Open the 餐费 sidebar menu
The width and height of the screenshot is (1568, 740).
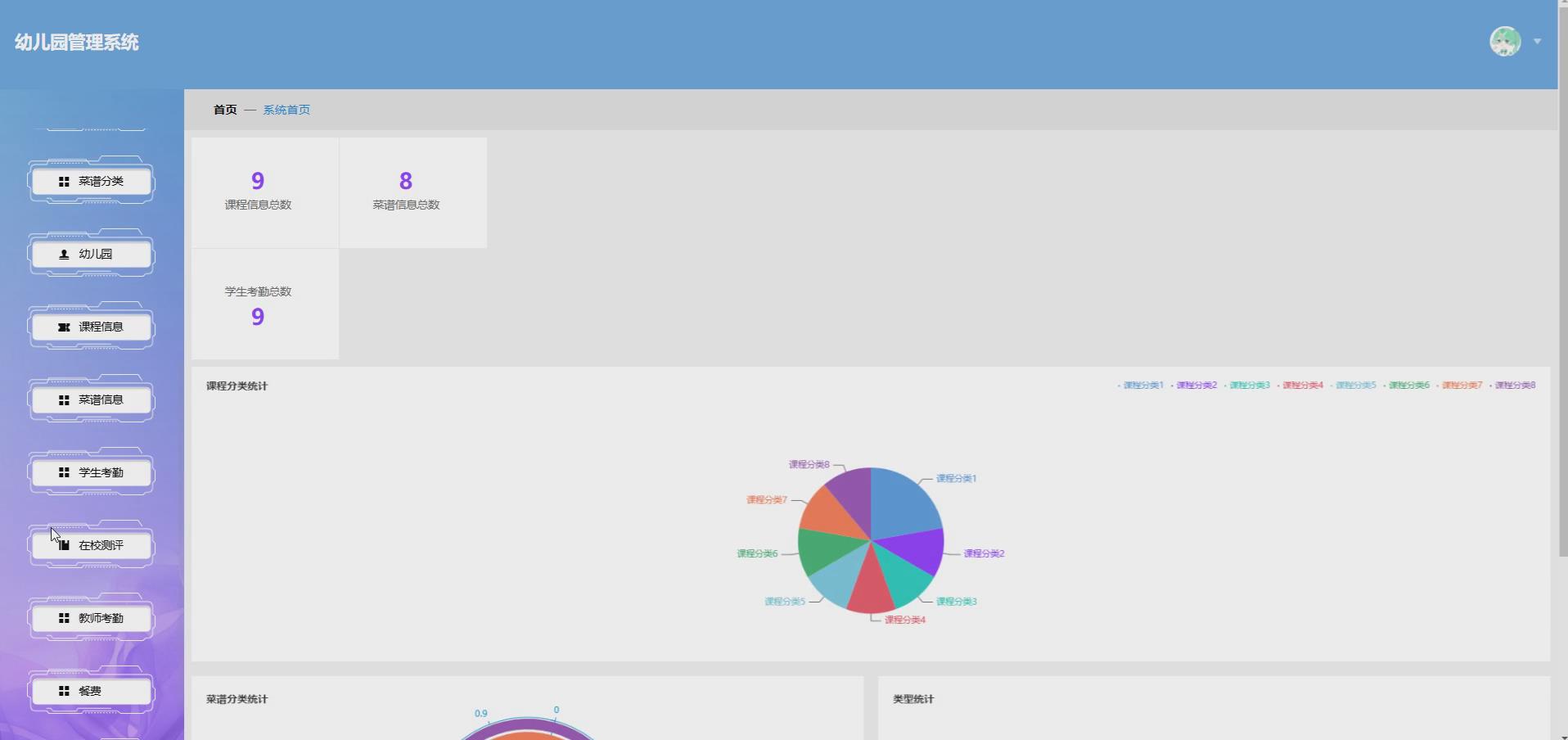(x=91, y=691)
